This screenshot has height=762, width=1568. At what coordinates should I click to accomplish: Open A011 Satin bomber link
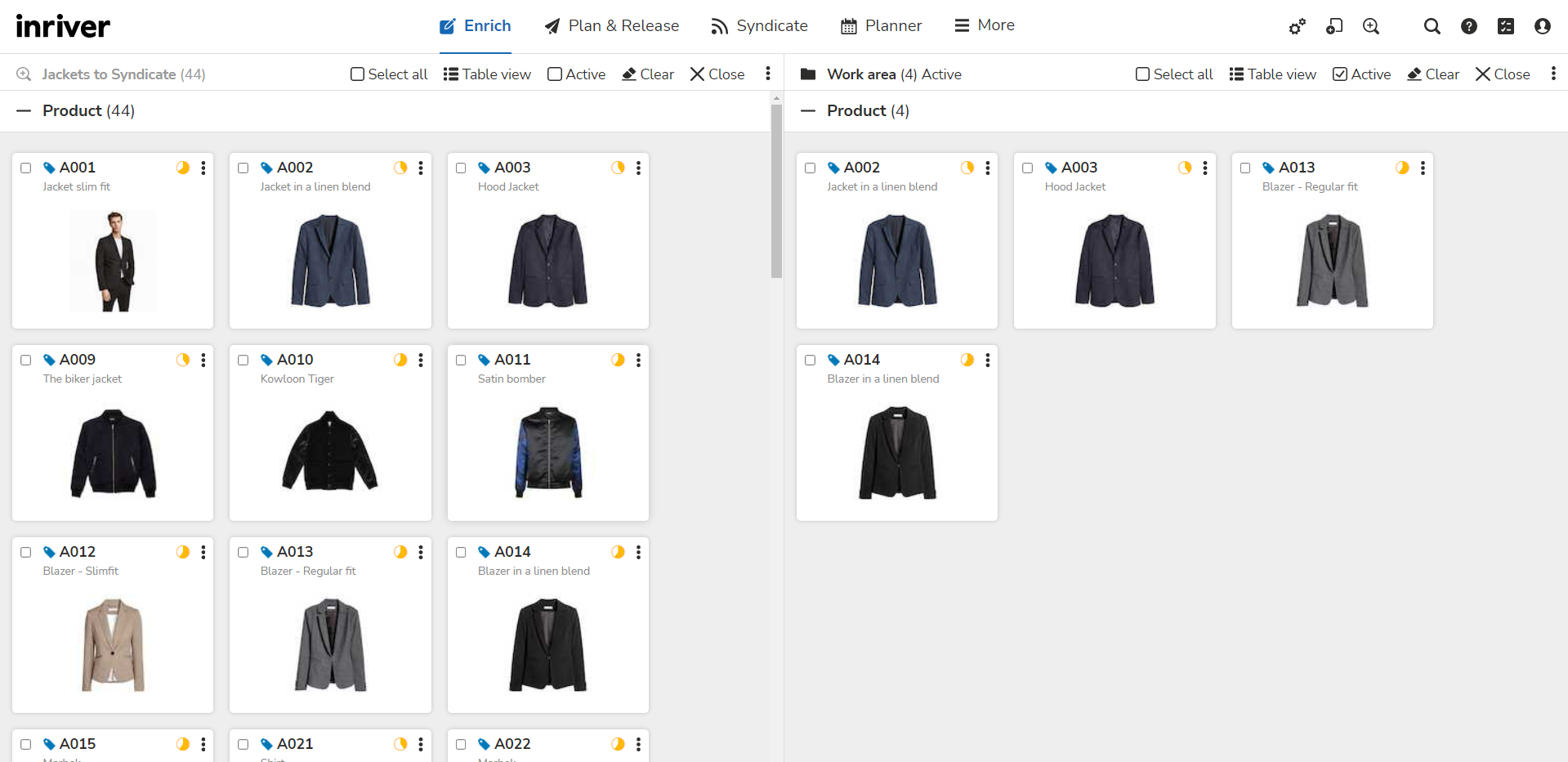point(512,360)
